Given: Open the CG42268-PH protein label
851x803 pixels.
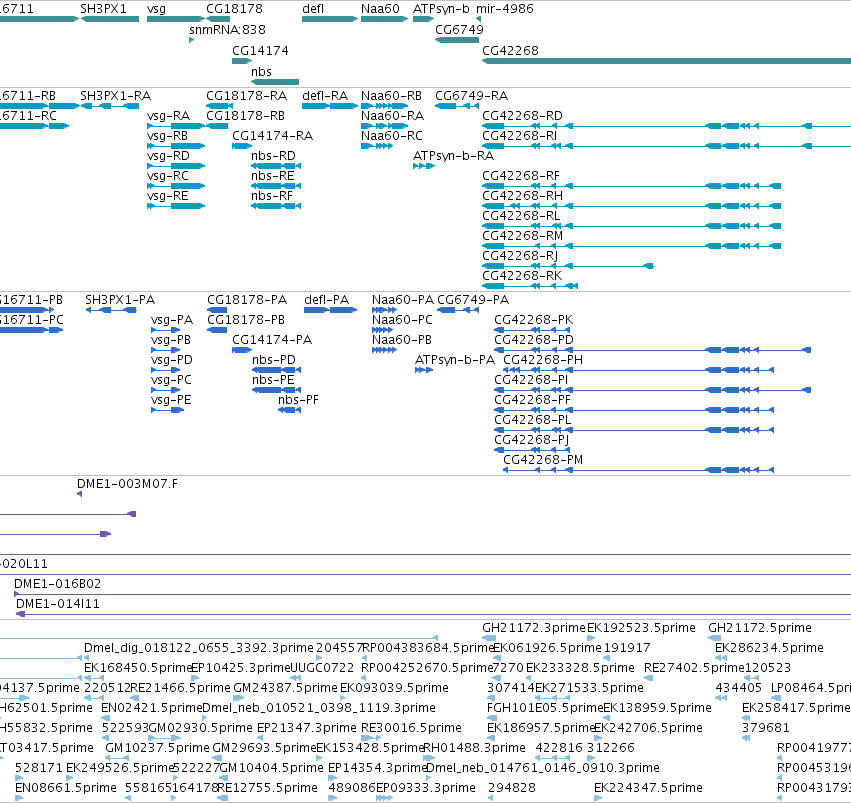Looking at the screenshot, I should click(543, 360).
